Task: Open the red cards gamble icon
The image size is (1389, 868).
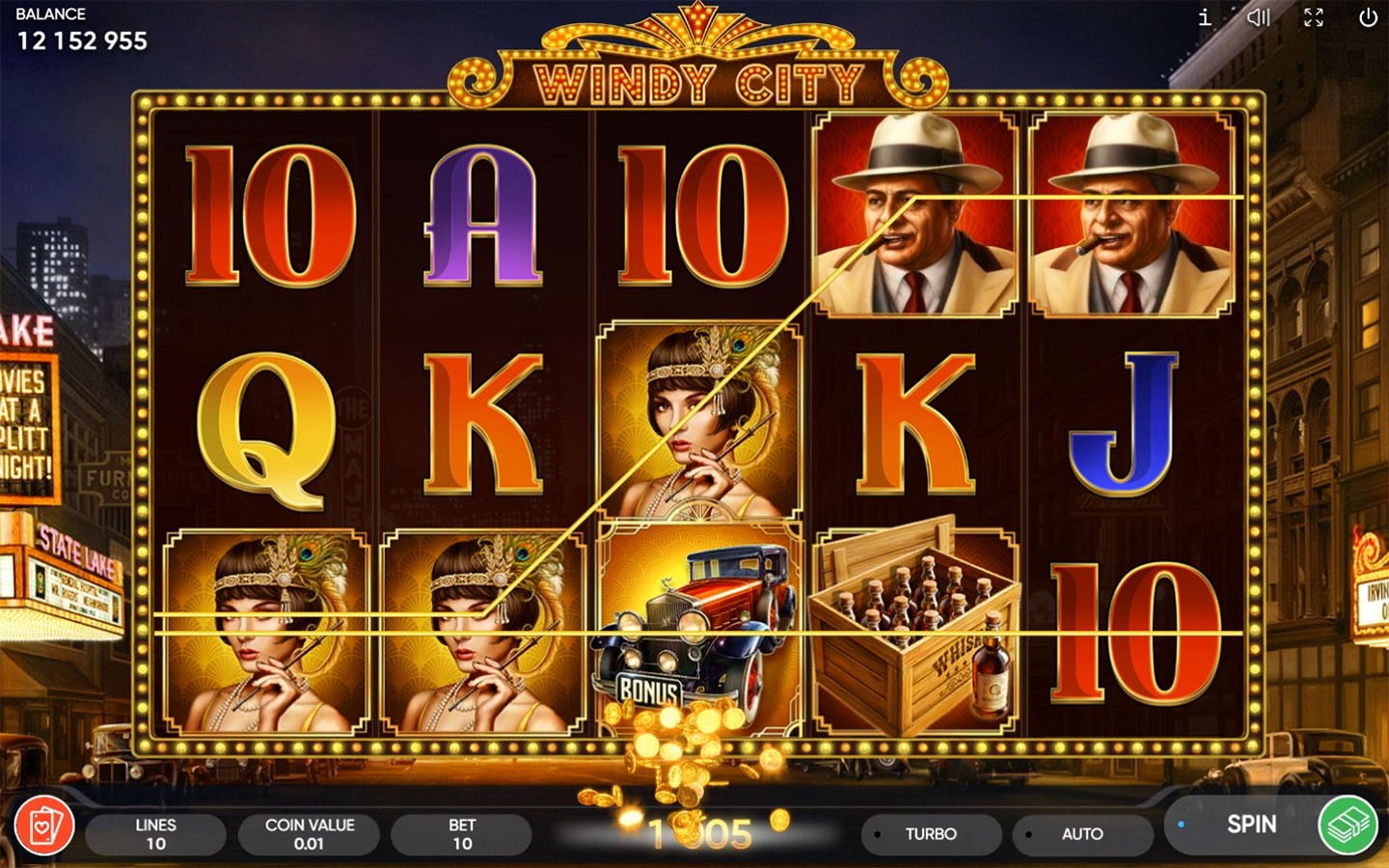Action: point(44,826)
